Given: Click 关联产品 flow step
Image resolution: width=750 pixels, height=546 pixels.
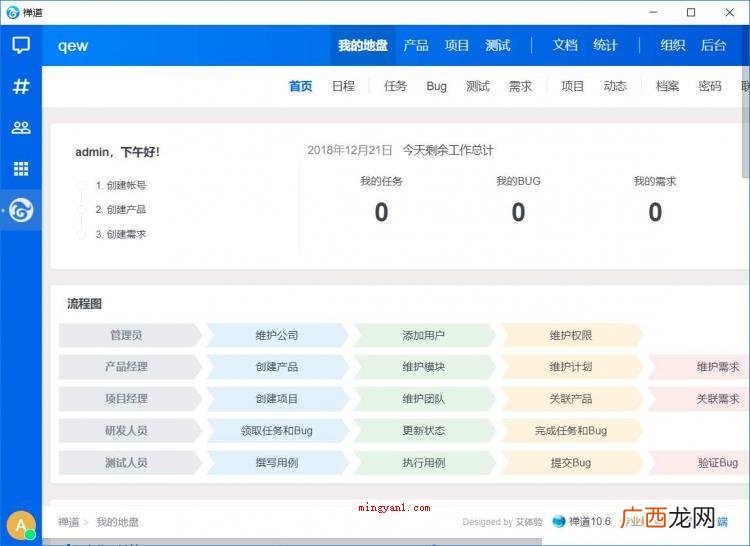Looking at the screenshot, I should tap(571, 399).
